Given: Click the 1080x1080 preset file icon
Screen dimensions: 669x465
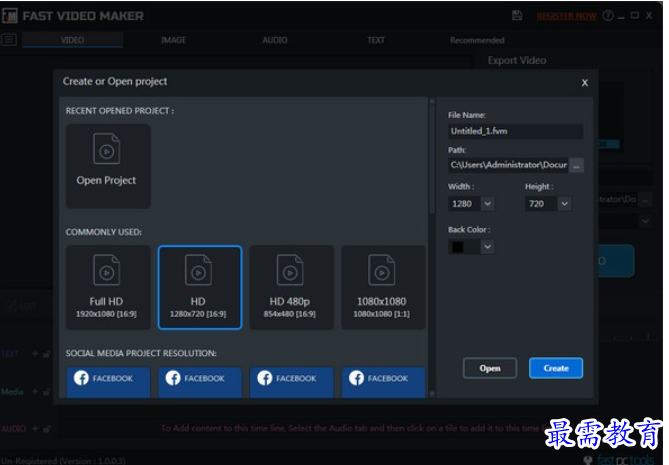Looking at the screenshot, I should click(x=382, y=270).
